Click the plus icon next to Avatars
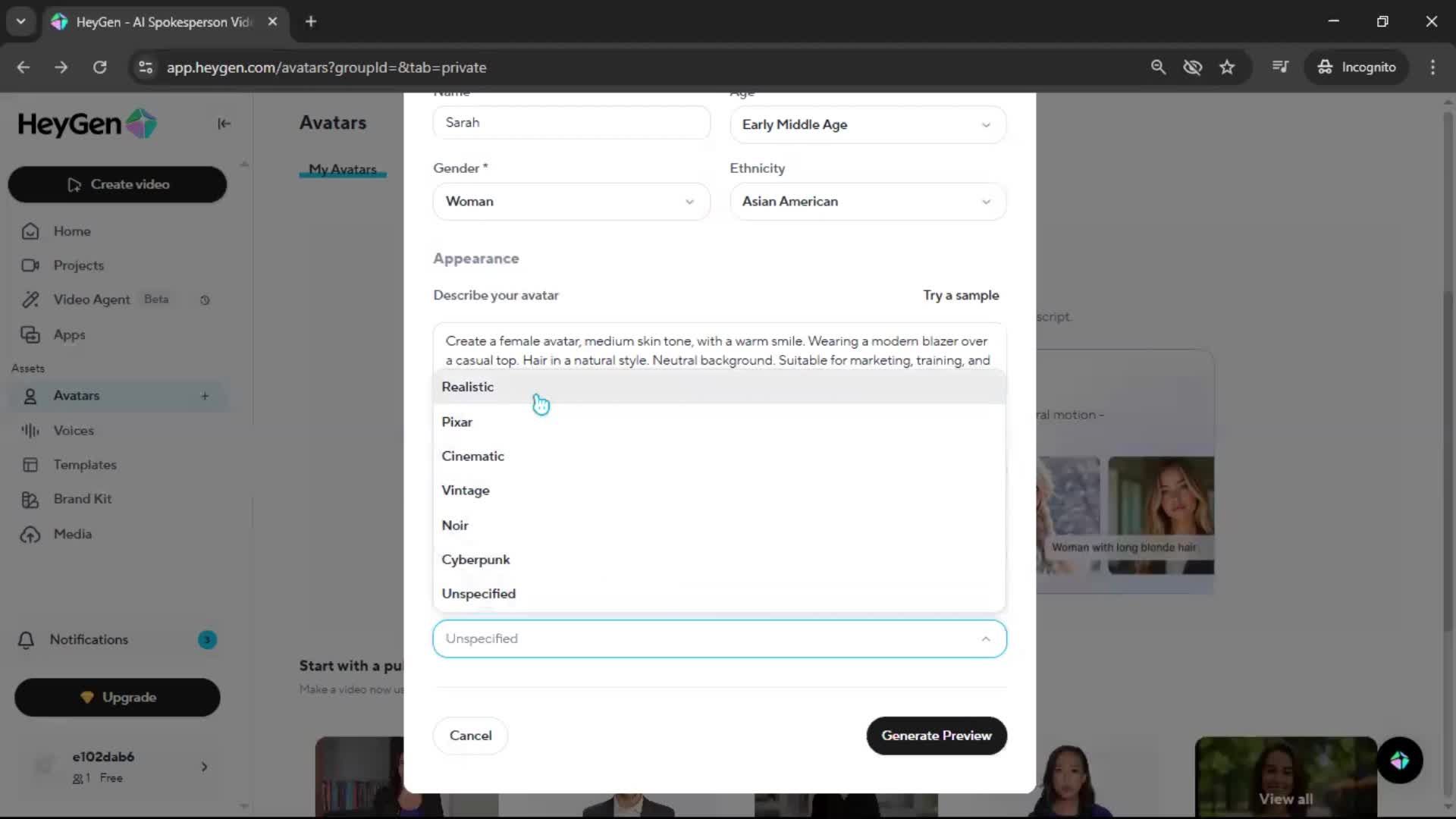The image size is (1456, 819). pos(205,396)
